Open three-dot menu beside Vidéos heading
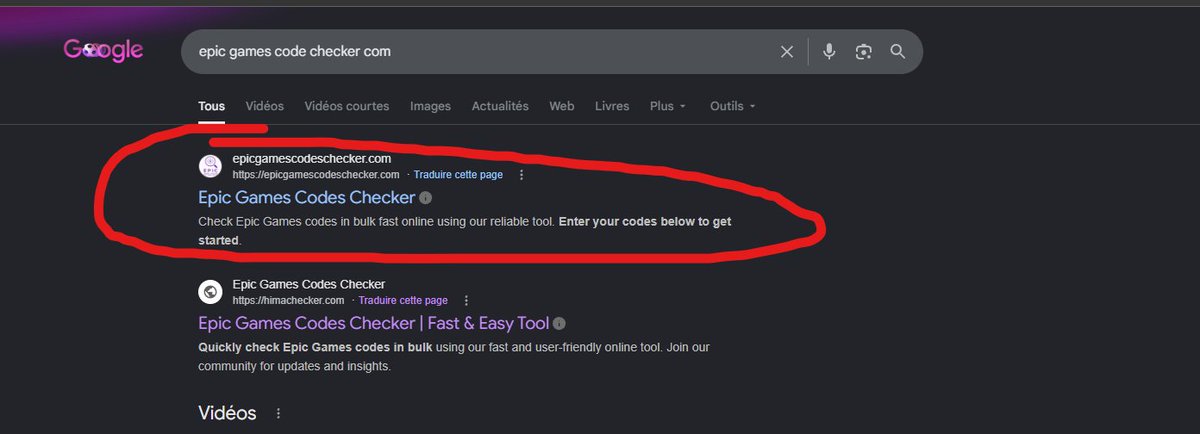Screen dimensions: 1200x434 pos(278,413)
